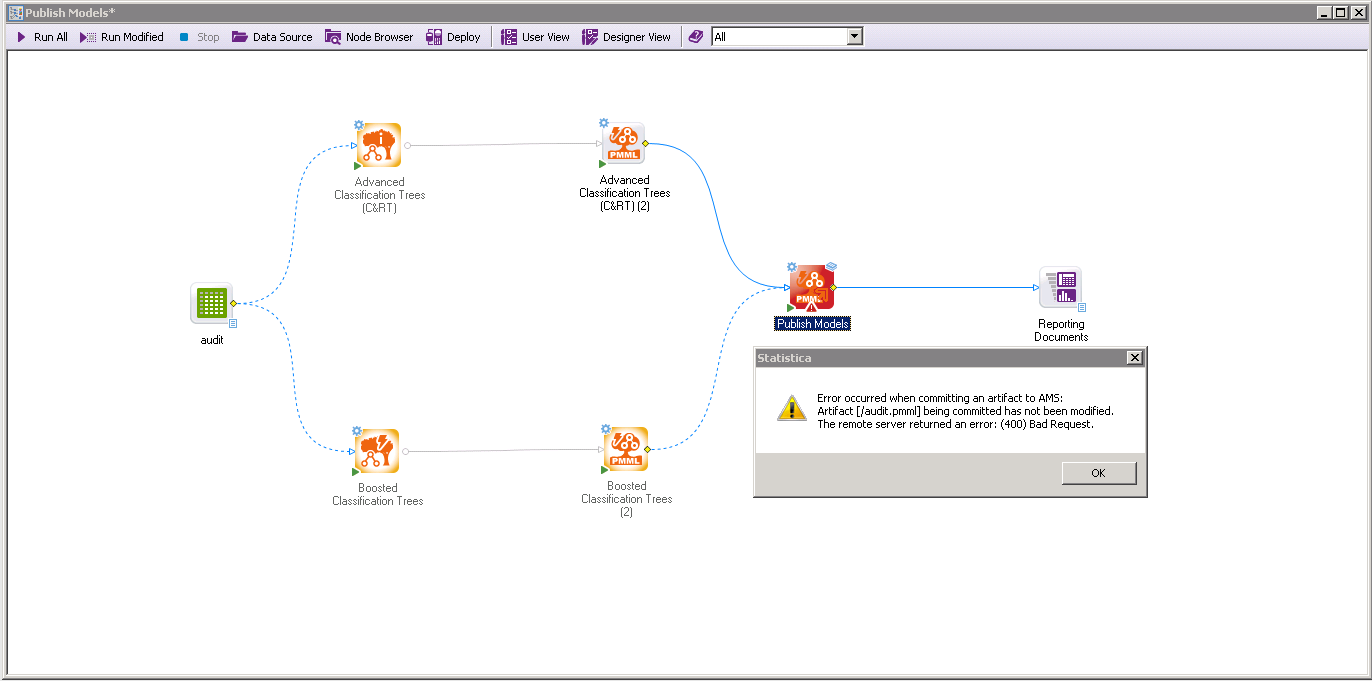Click the document icon beside Reporting Documents node

(1082, 308)
